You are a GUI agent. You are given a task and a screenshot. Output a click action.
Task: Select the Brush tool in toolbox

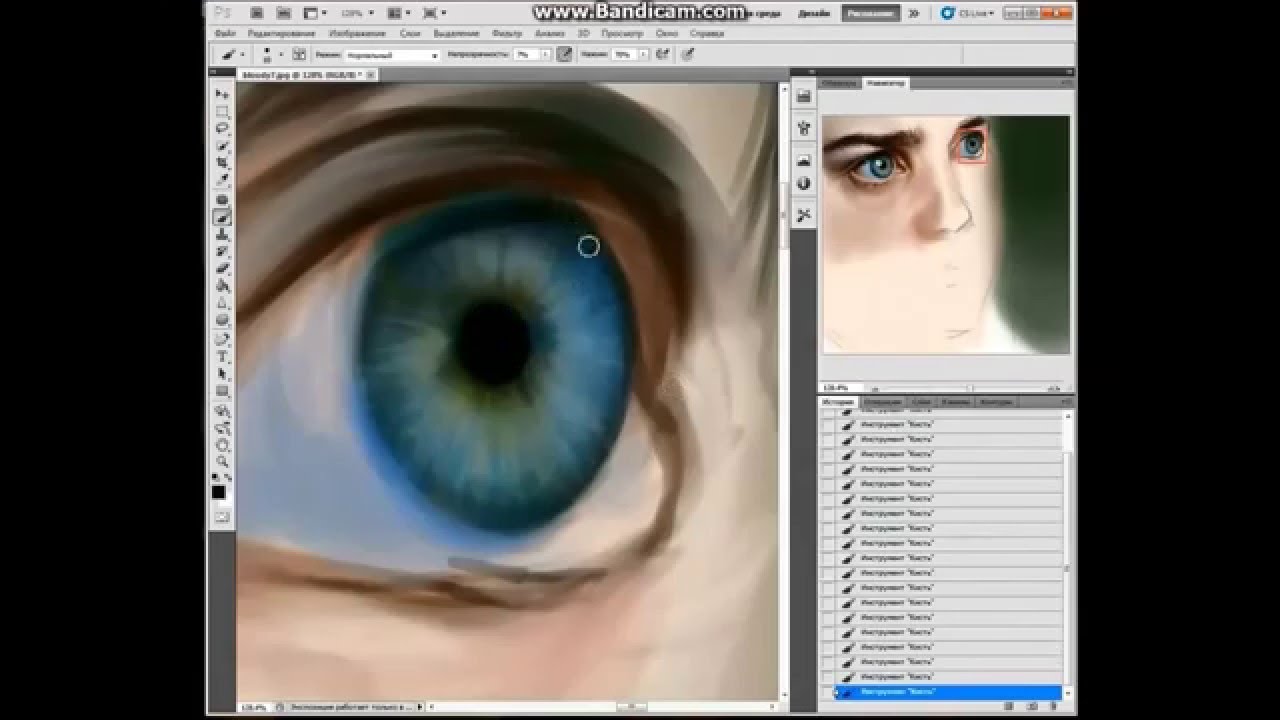coord(222,217)
